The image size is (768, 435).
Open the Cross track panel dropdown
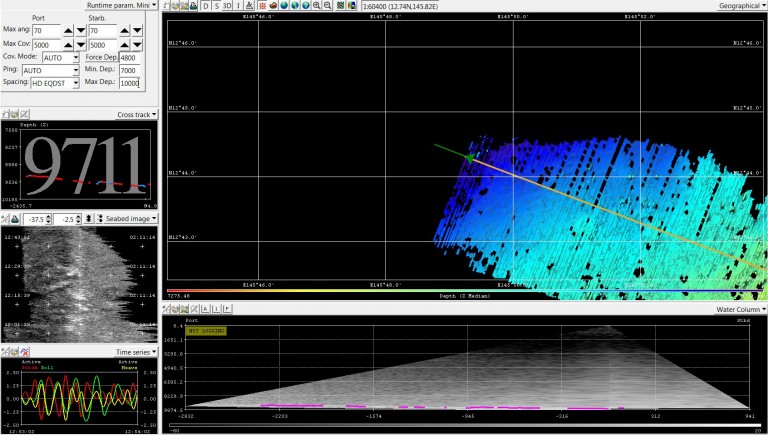coord(137,114)
